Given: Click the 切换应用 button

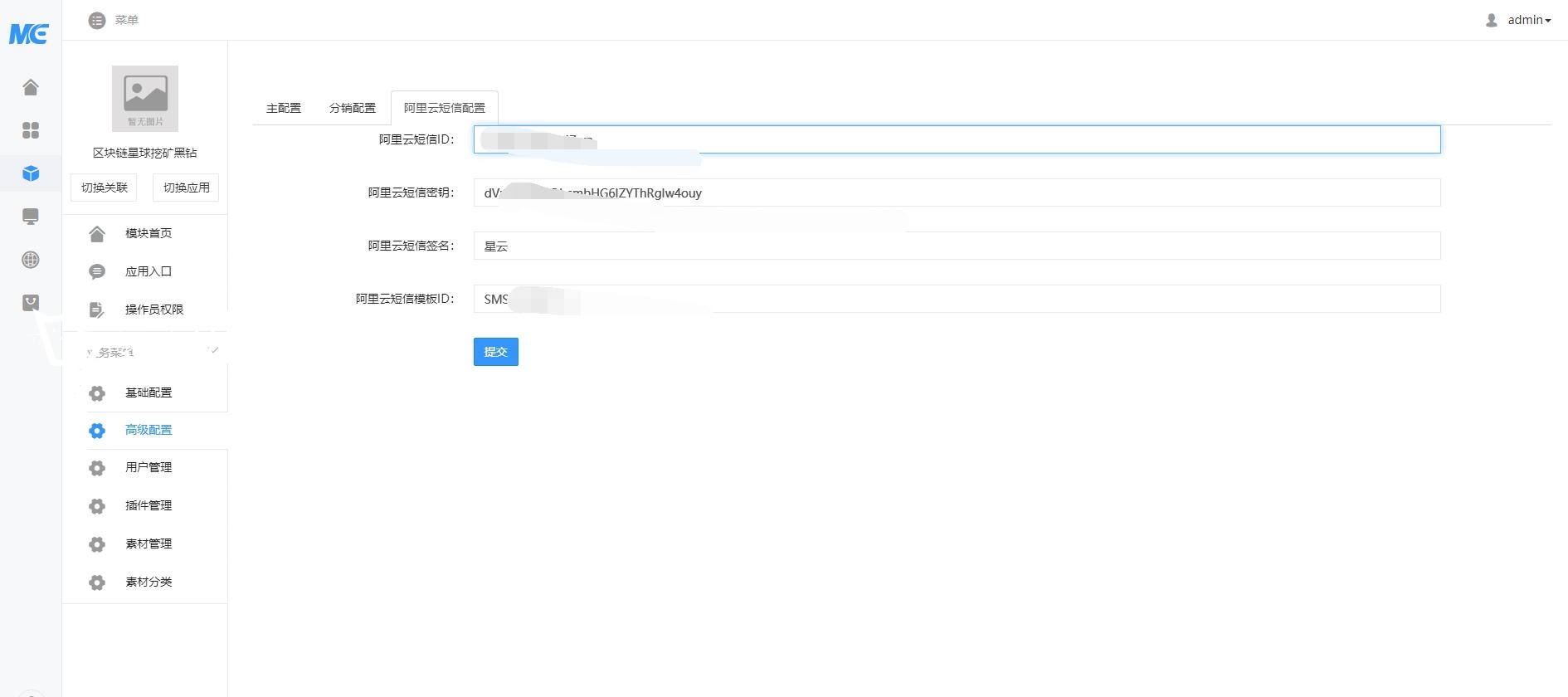Looking at the screenshot, I should (187, 188).
